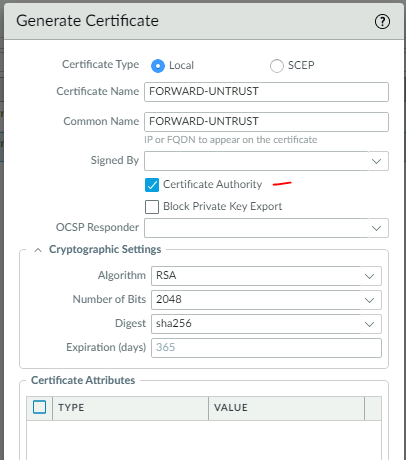
Task: Click the Cryptographic Settings heading text
Action: 105,249
